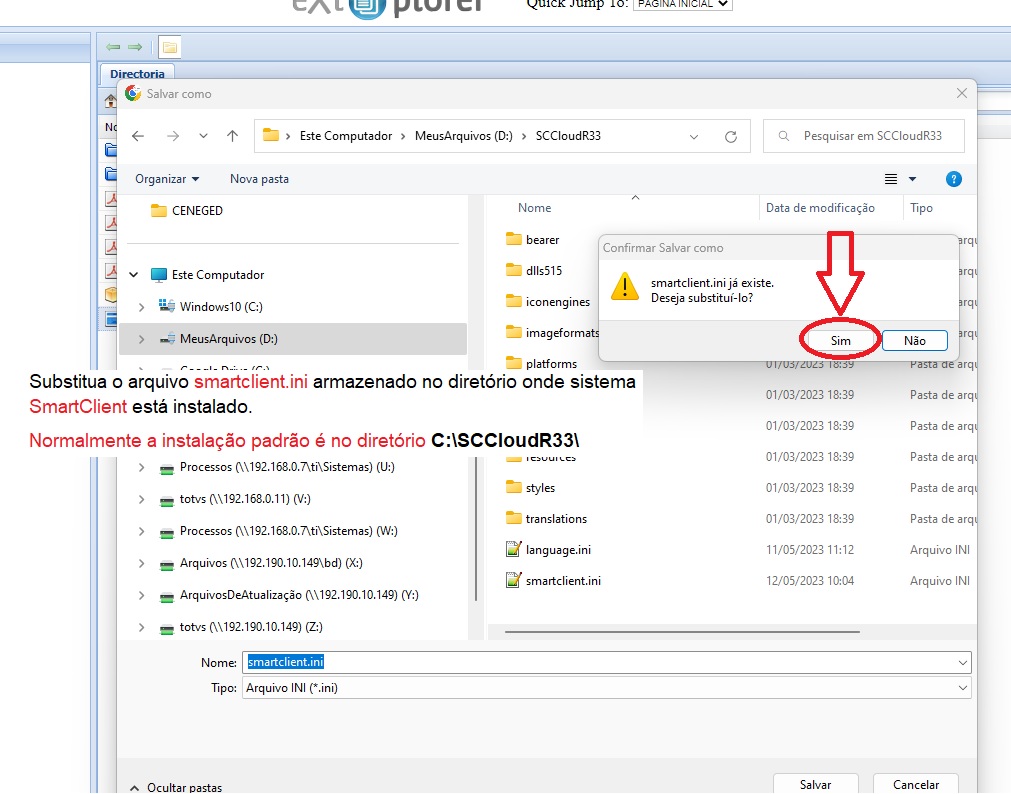
Task: Open the Organizar menu
Action: tap(167, 179)
